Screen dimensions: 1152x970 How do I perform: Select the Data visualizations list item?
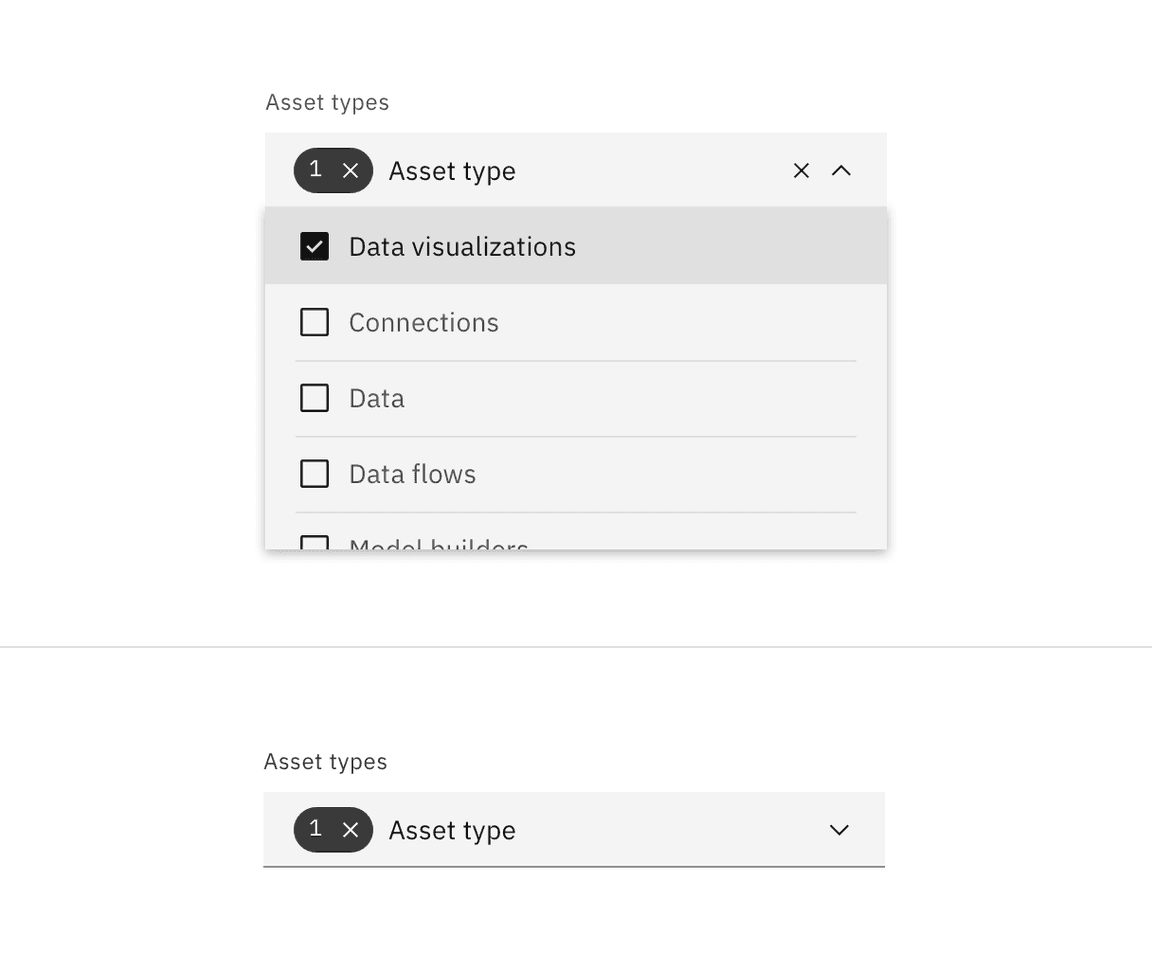coord(576,246)
